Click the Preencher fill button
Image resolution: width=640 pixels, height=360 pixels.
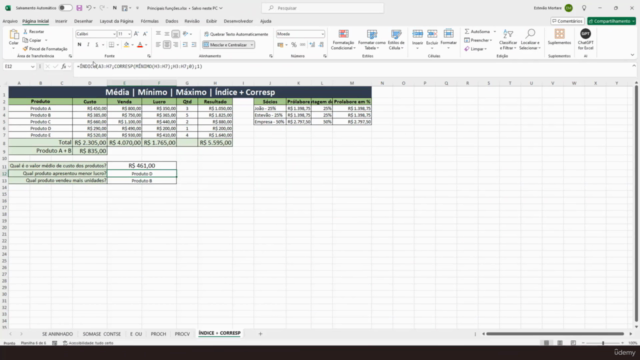tap(478, 40)
